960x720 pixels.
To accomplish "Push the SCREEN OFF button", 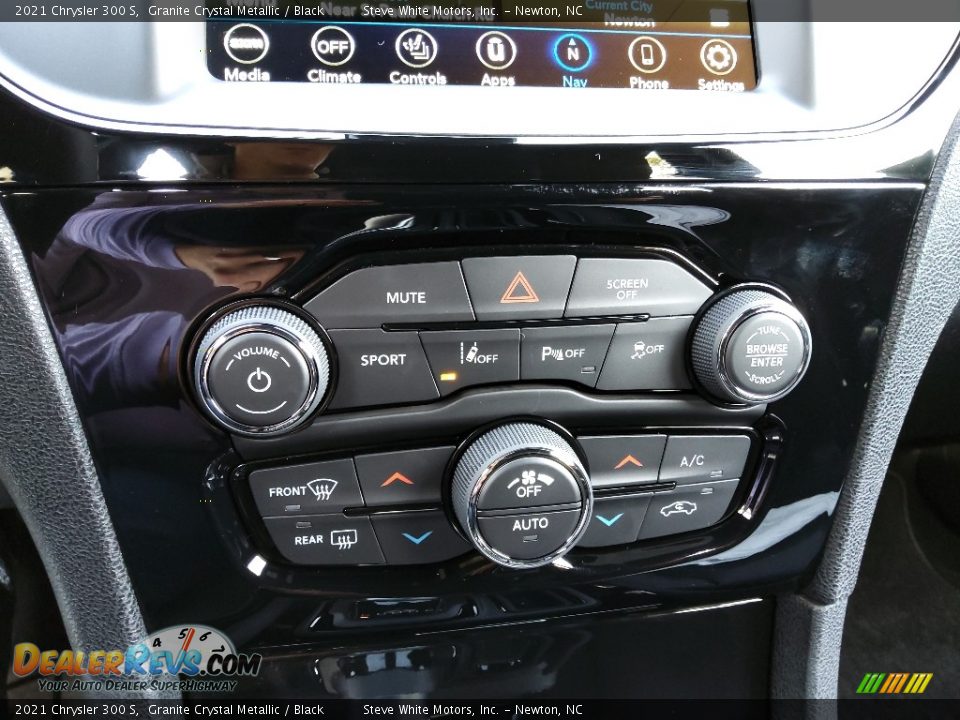I will pyautogui.click(x=634, y=288).
